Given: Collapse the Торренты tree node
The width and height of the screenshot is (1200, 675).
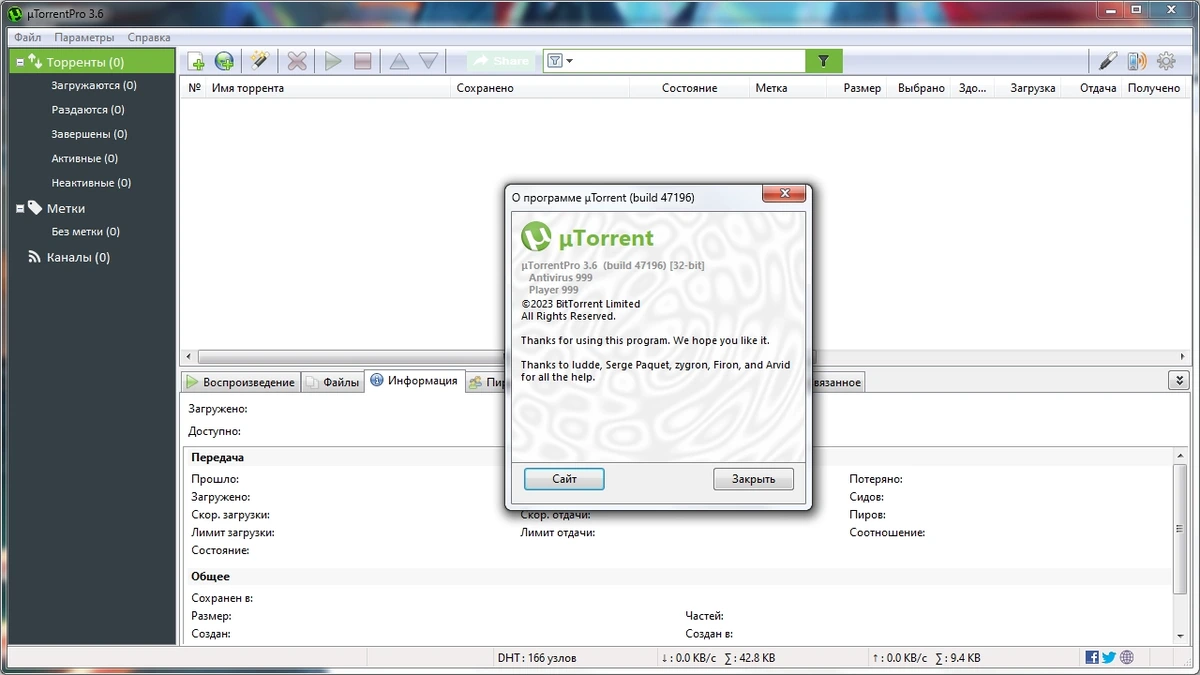Looking at the screenshot, I should [19, 62].
